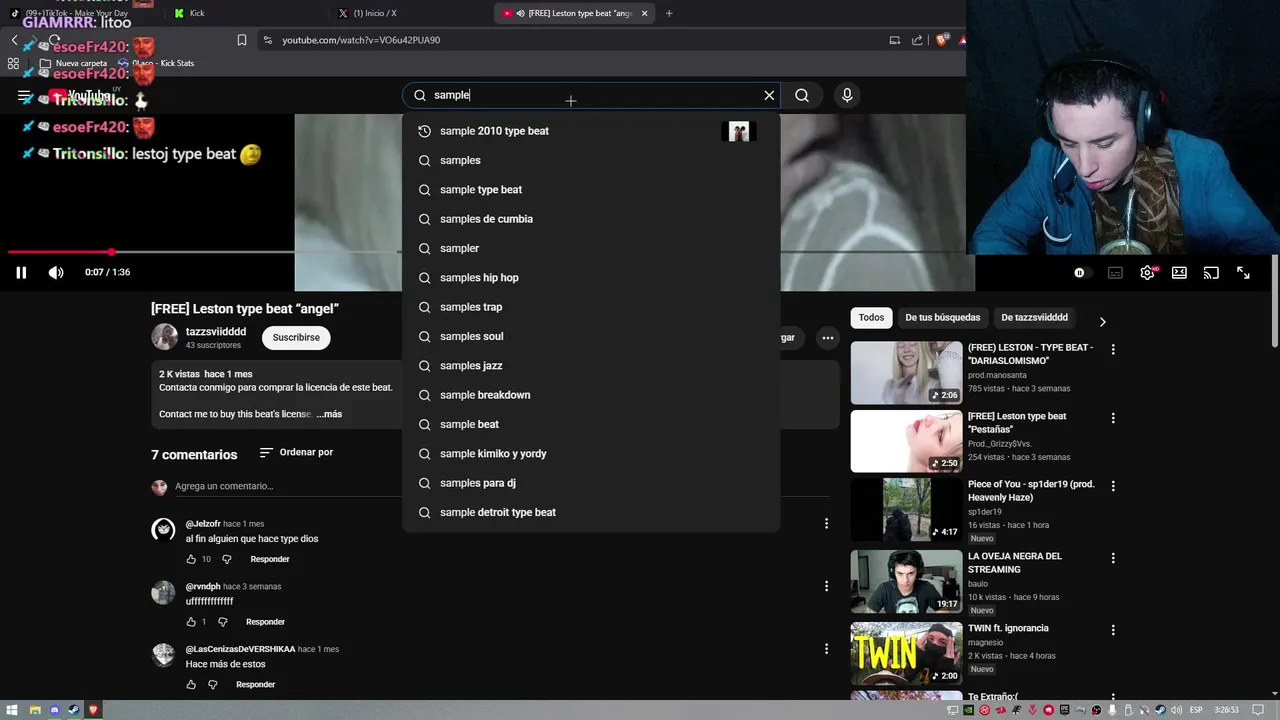This screenshot has height=720, width=1280.
Task: Open the Brave Shields lion icon
Action: coord(941,40)
